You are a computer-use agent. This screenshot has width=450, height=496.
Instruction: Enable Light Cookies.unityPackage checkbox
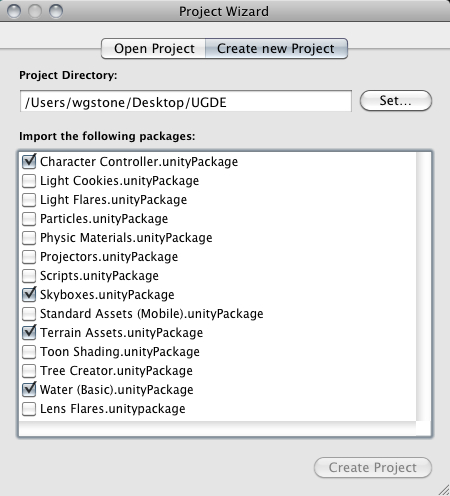29,181
